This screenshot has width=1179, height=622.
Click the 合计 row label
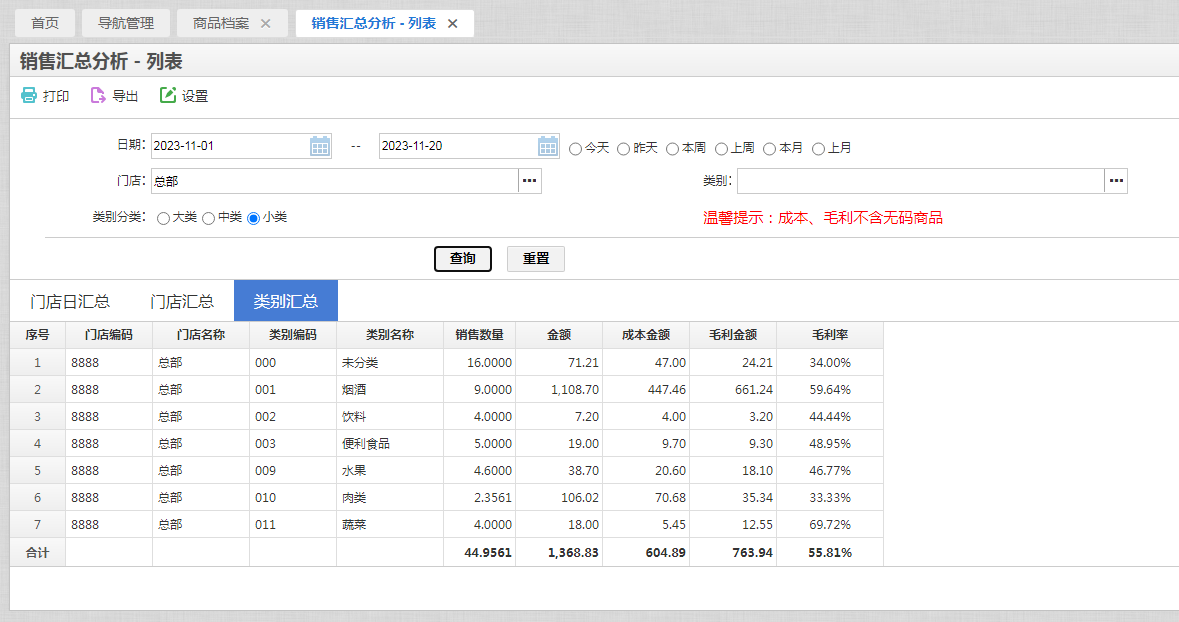[x=38, y=553]
